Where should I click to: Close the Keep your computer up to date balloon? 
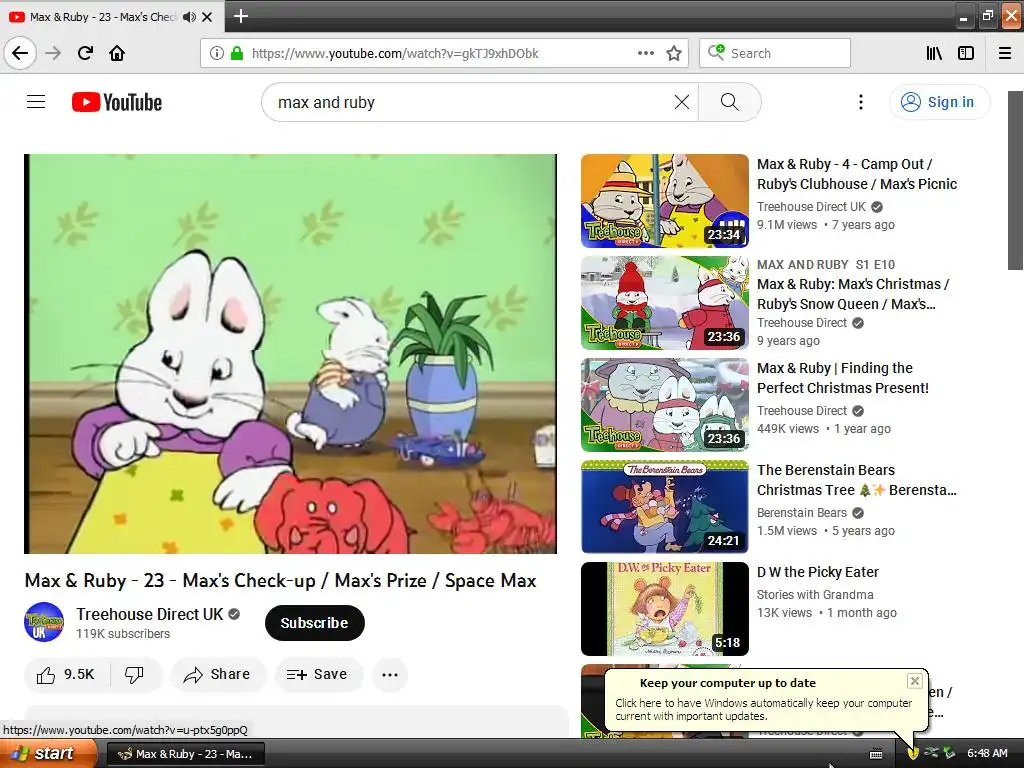(x=914, y=681)
